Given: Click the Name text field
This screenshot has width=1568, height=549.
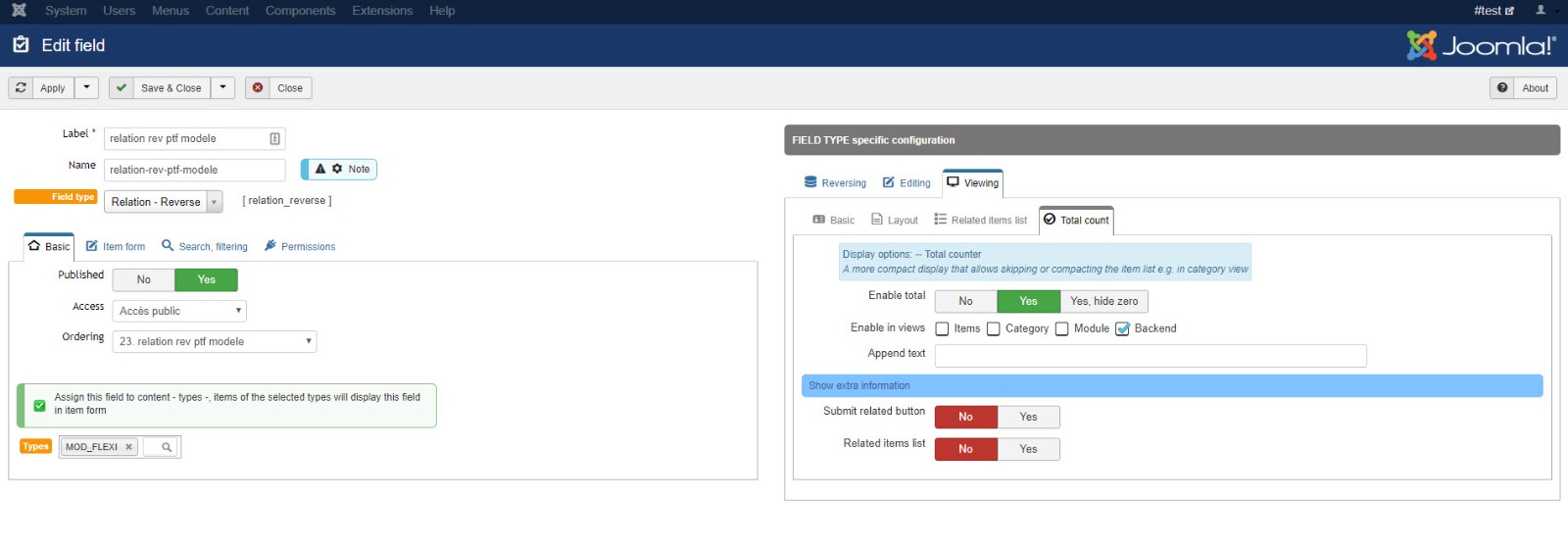Looking at the screenshot, I should pyautogui.click(x=194, y=170).
